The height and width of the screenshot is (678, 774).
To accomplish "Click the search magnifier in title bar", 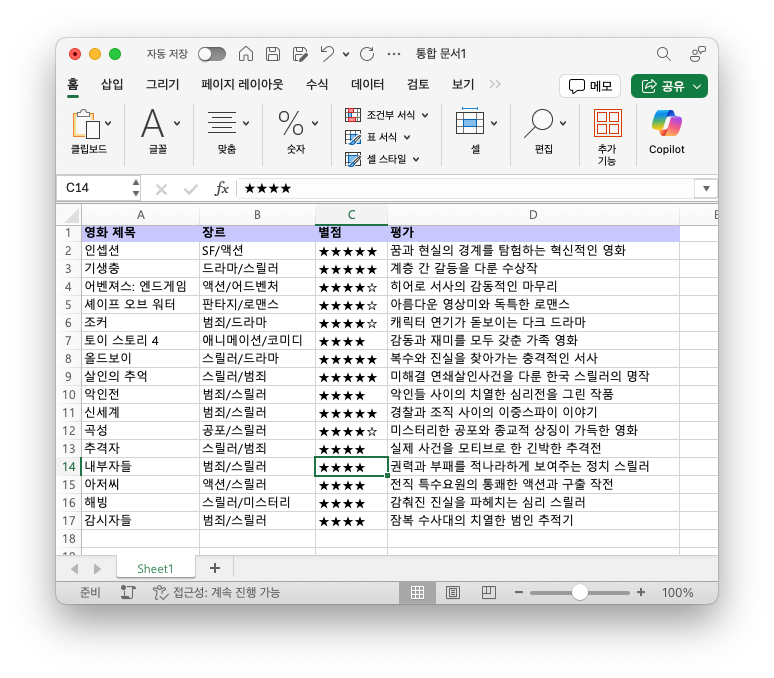I will [x=663, y=54].
